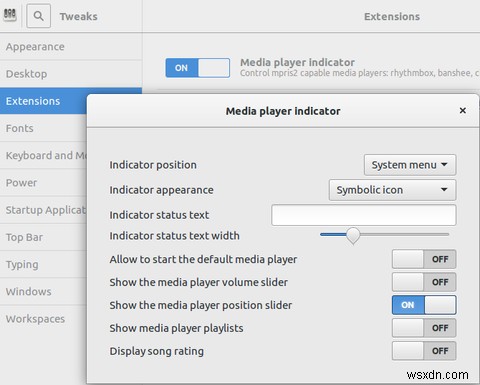The height and width of the screenshot is (385, 480).
Task: Click the Indicator status text field
Action: (x=364, y=215)
